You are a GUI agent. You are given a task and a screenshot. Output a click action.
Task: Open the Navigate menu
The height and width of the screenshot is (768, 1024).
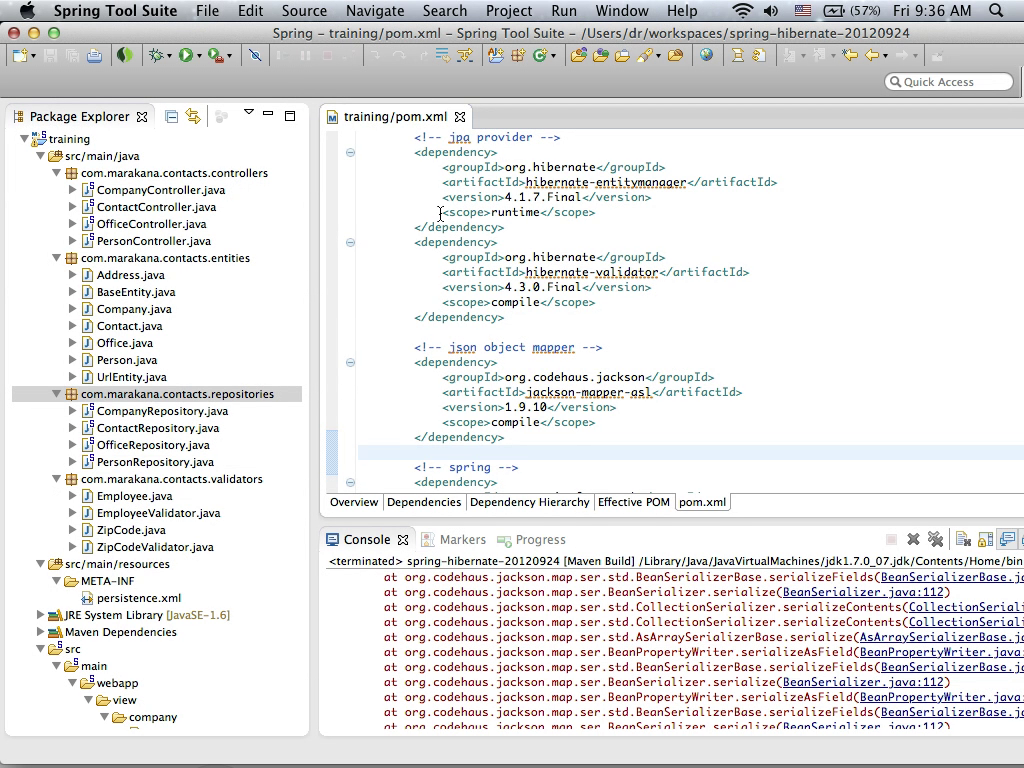[375, 11]
